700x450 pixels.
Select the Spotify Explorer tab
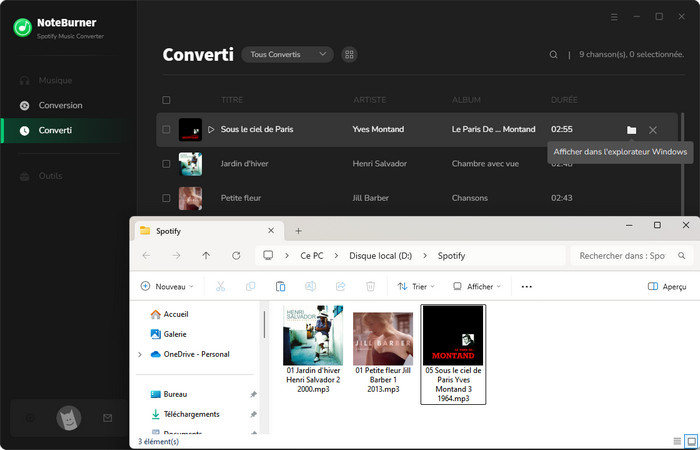point(209,231)
